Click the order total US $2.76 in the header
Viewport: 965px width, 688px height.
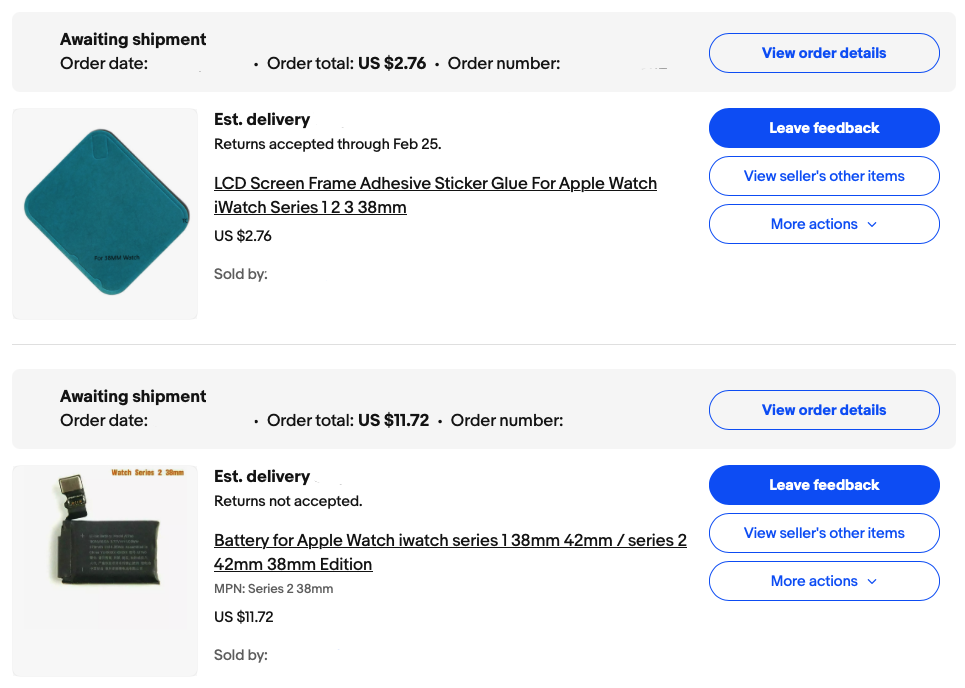(x=392, y=63)
